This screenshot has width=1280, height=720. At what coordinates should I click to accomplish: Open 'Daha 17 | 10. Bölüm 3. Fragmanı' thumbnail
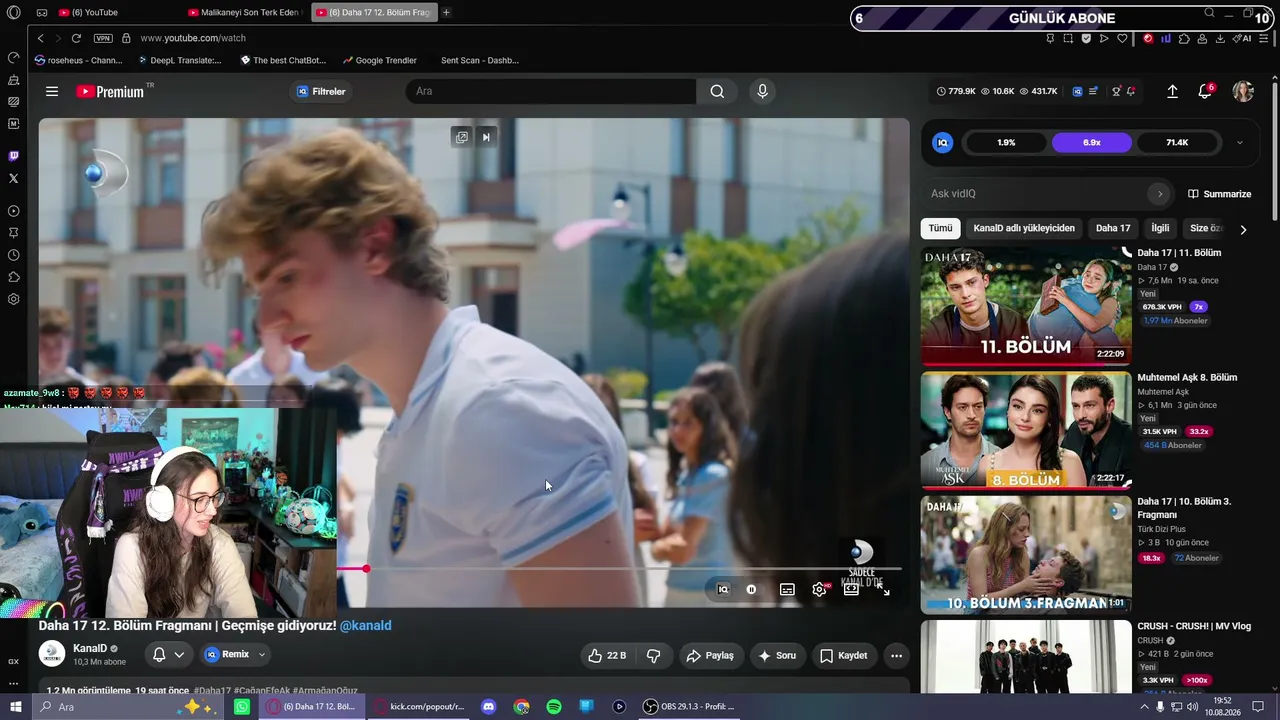click(1026, 555)
